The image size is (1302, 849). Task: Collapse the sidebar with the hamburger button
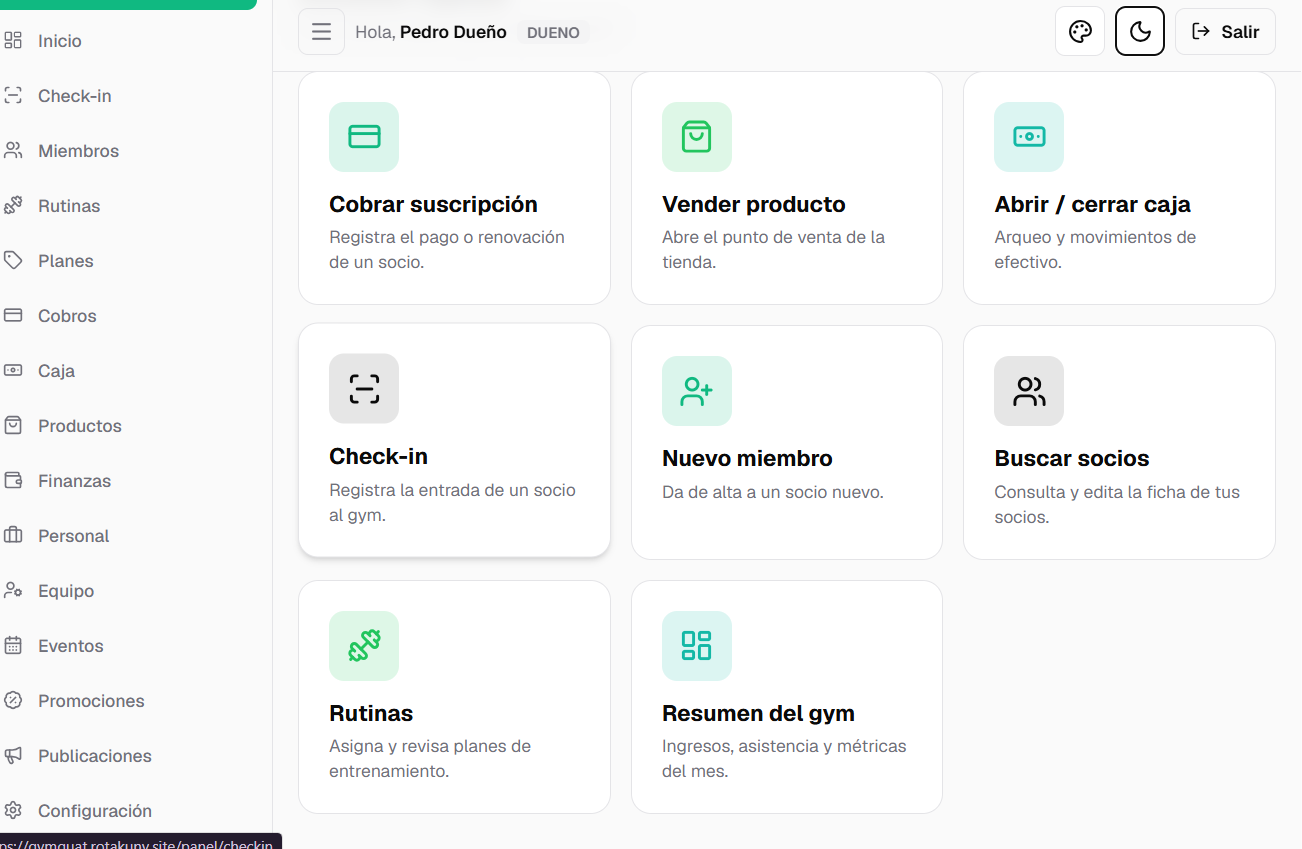(x=321, y=32)
